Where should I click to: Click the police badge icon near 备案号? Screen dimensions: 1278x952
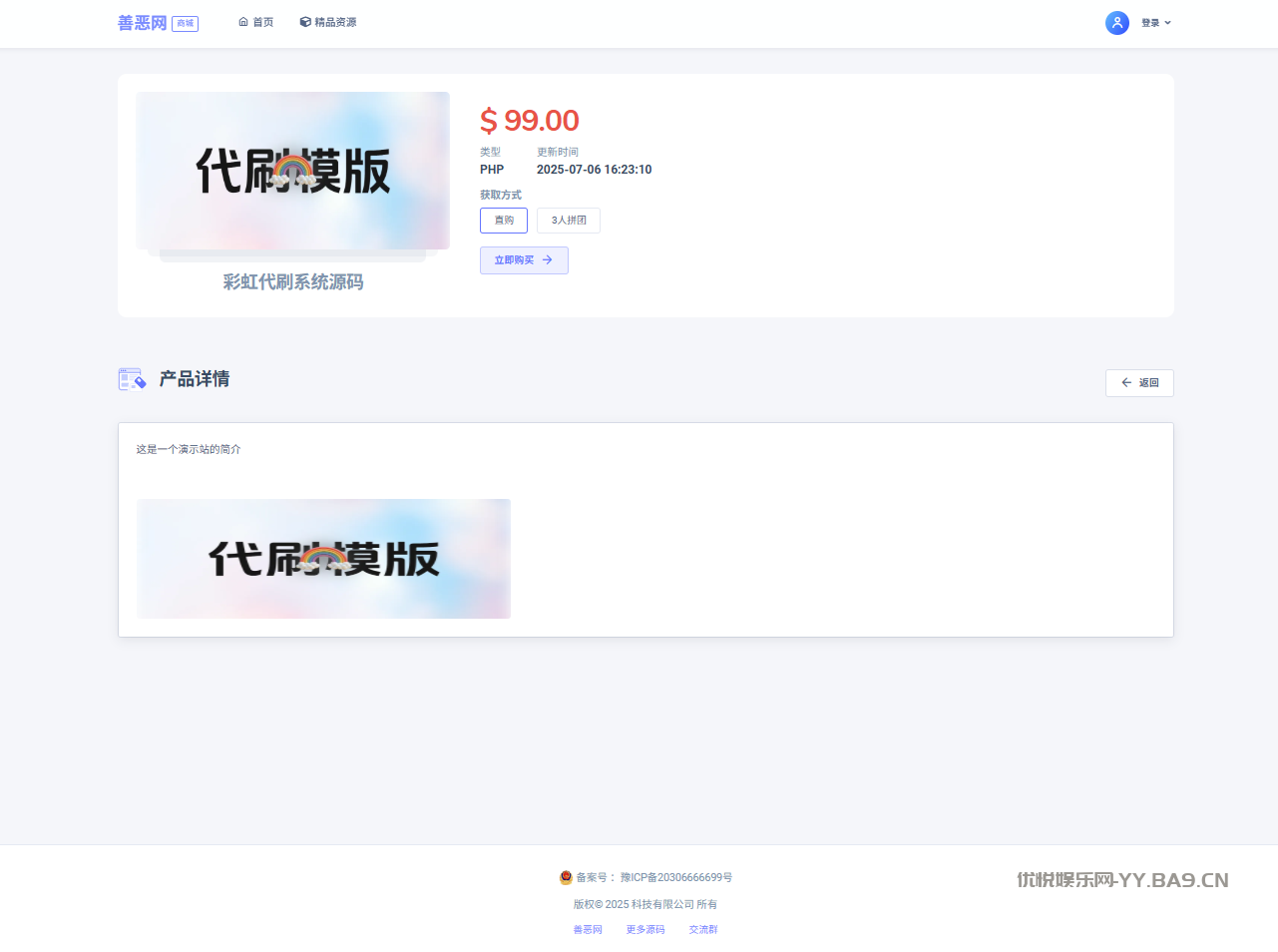566,878
